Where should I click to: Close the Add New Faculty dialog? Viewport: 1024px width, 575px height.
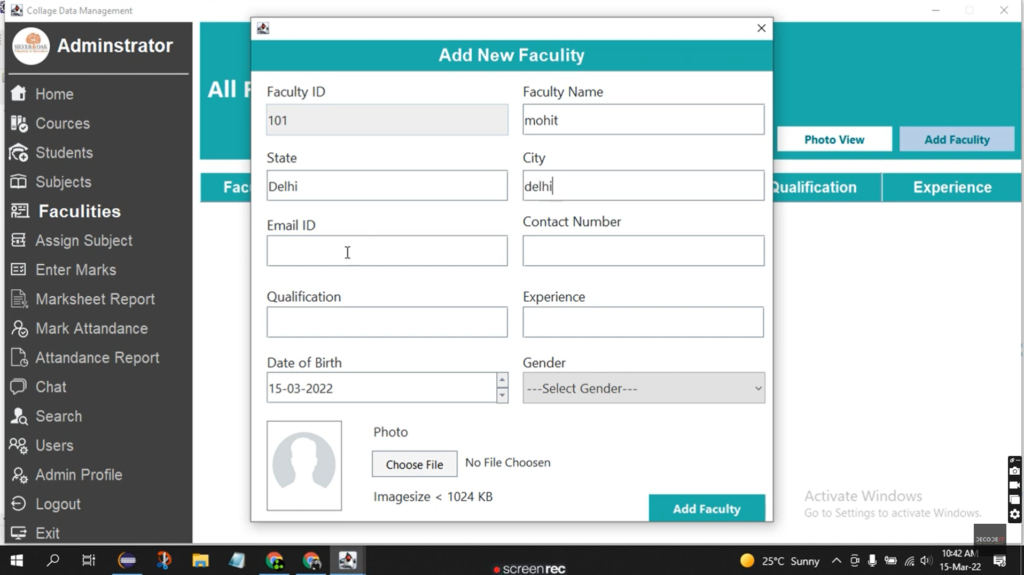(x=761, y=28)
